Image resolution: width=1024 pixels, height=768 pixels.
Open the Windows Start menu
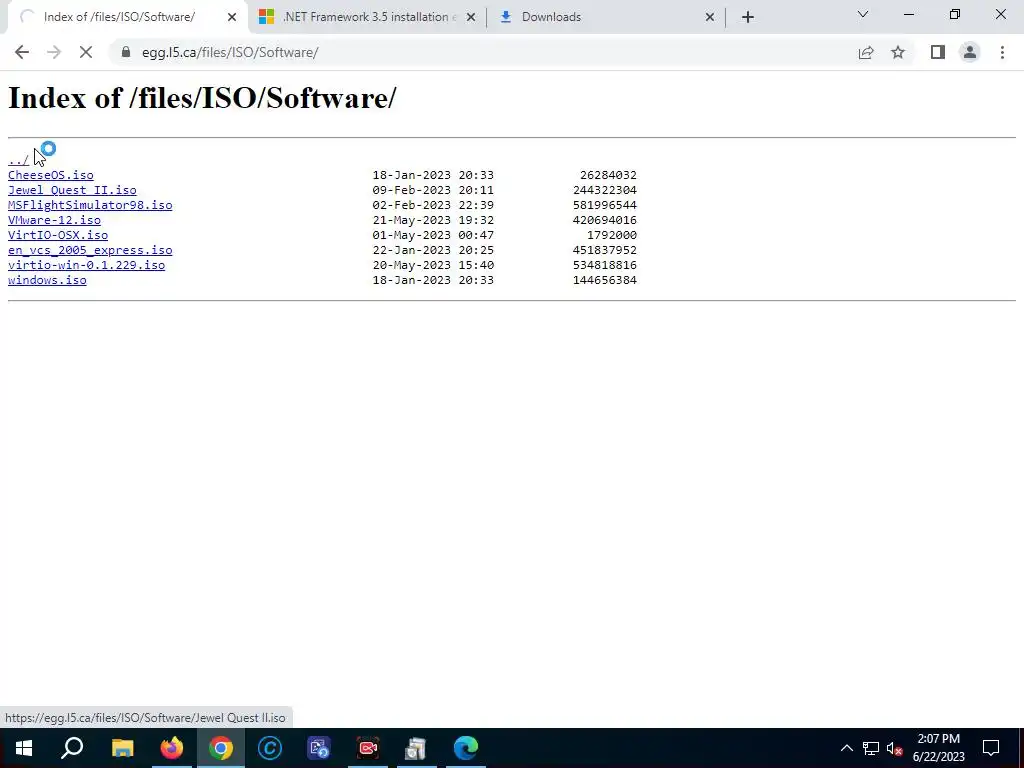click(x=24, y=748)
